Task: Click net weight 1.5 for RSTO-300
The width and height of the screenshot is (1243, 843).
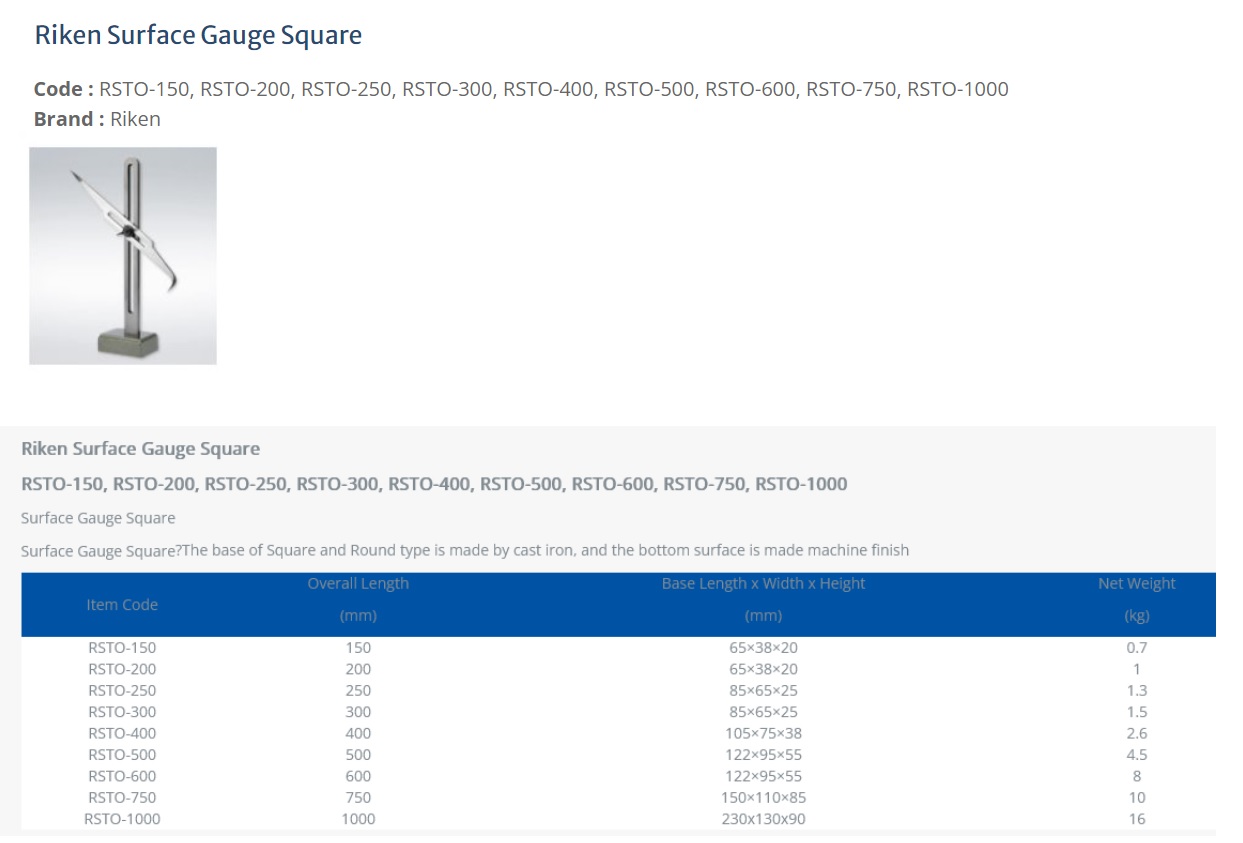Action: tap(1137, 712)
